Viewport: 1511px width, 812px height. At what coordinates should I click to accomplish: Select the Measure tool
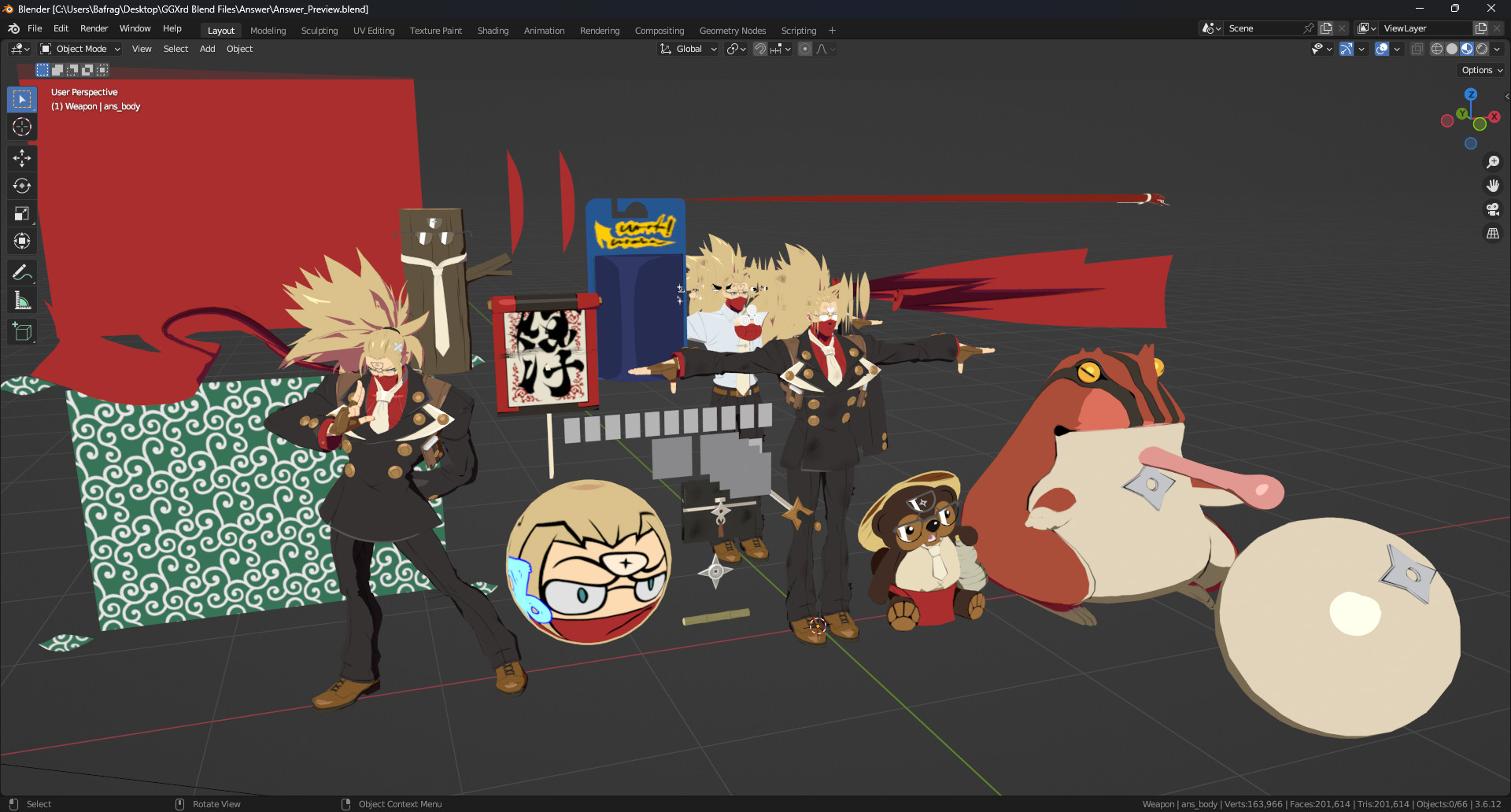pyautogui.click(x=22, y=300)
